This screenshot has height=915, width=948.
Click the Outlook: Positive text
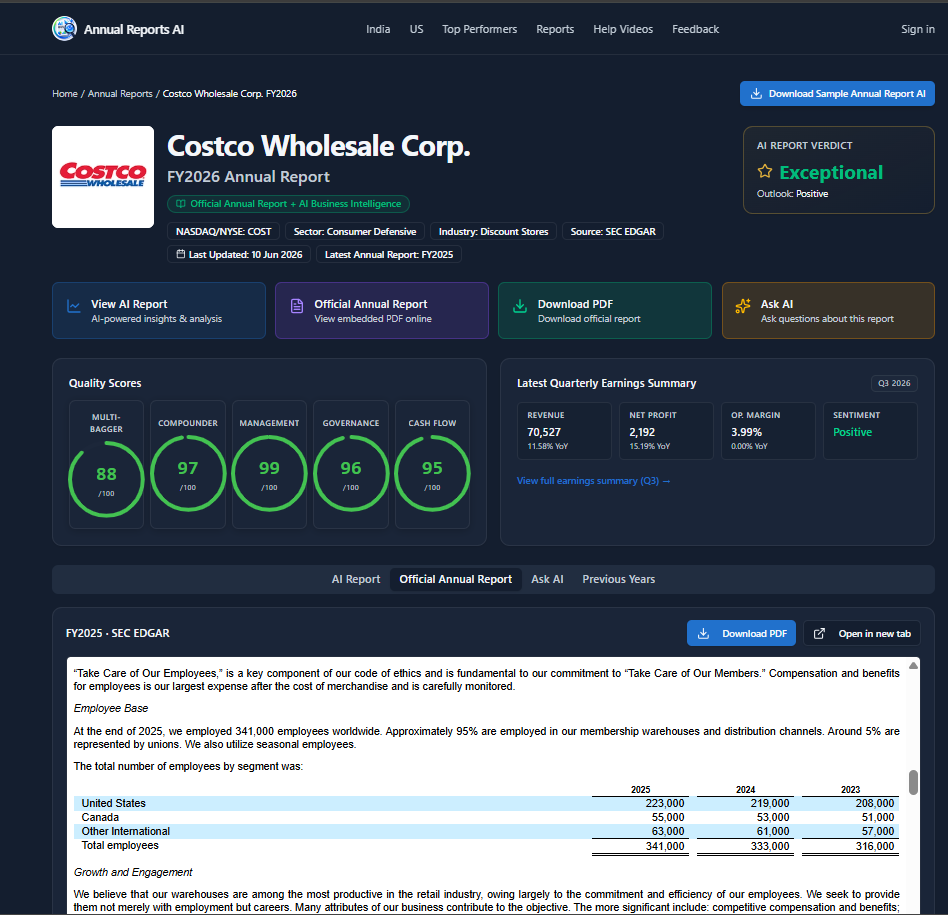793,194
